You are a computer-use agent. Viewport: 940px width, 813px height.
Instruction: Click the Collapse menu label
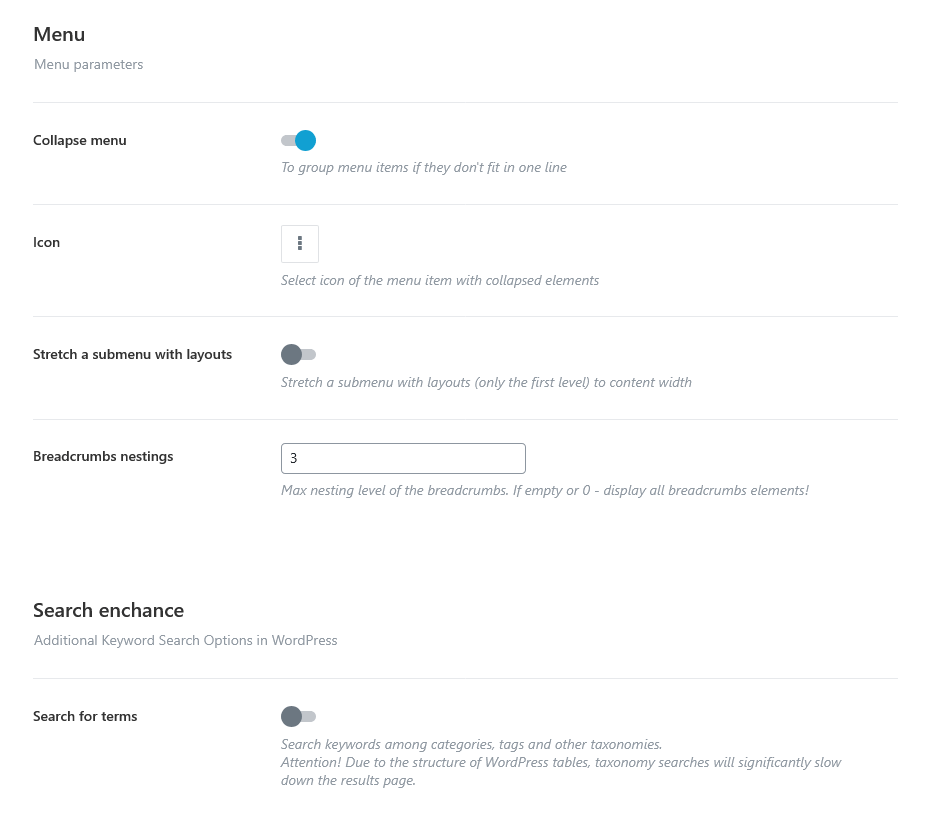click(80, 140)
